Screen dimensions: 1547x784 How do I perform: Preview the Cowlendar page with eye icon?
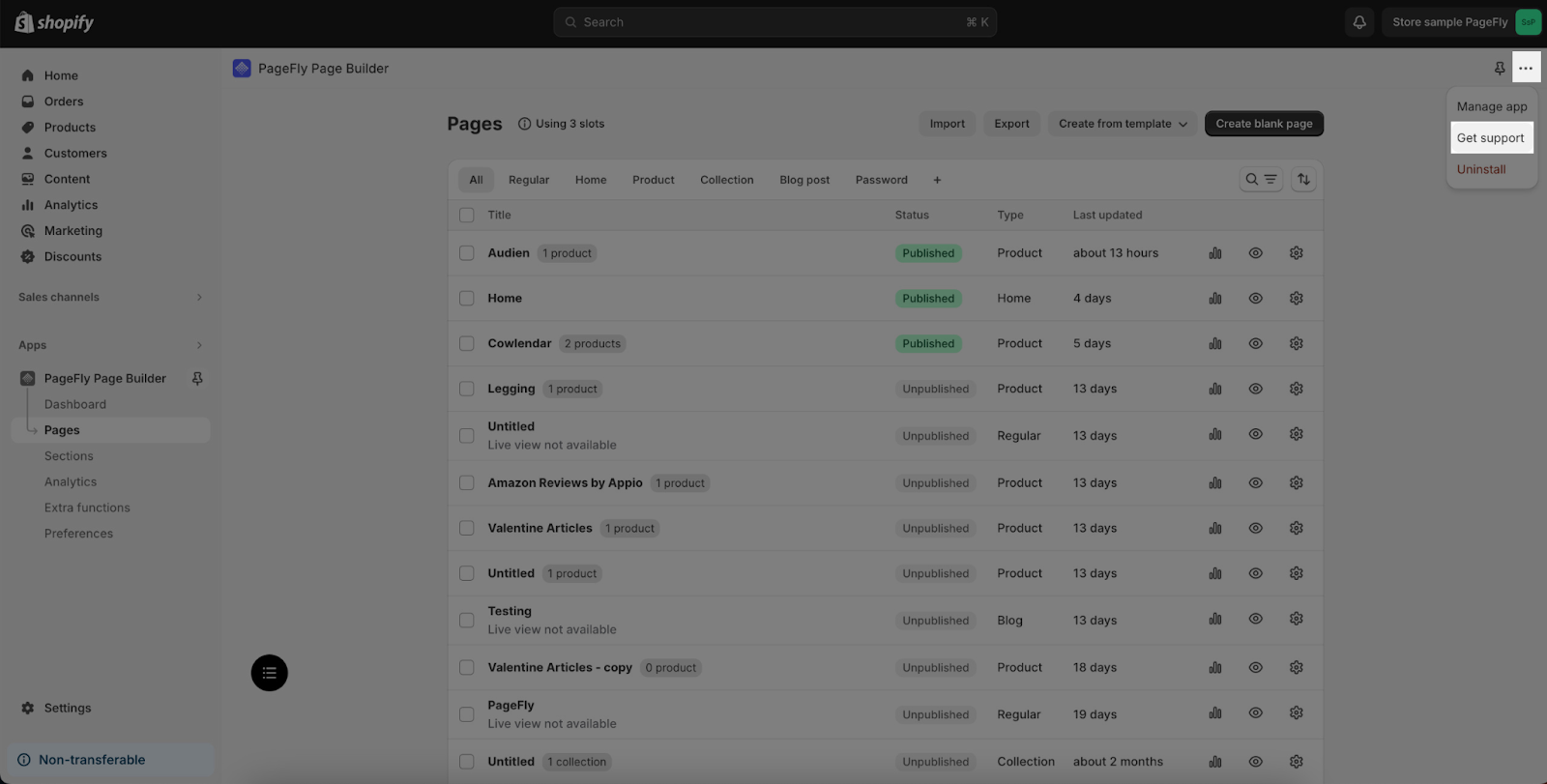(1256, 343)
